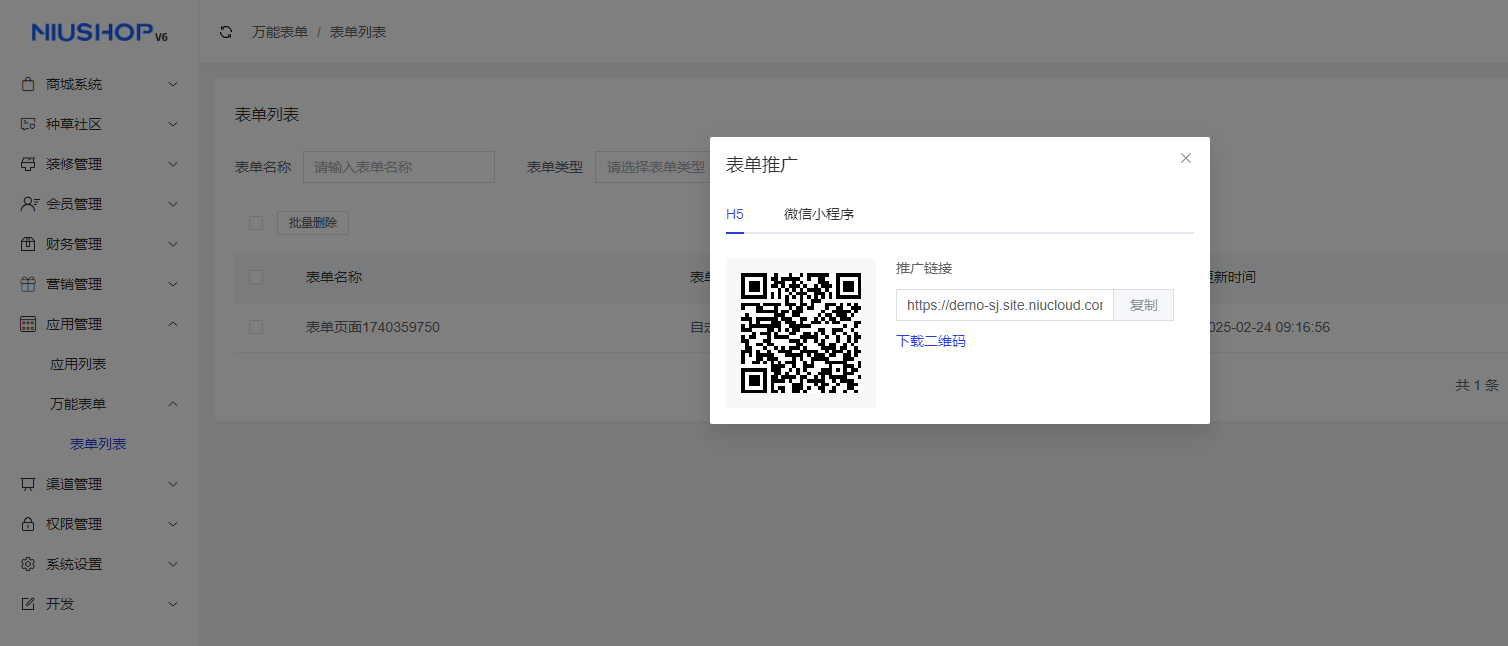Open the 表单类型 dropdown
Image resolution: width=1508 pixels, height=646 pixels.
coord(653,167)
